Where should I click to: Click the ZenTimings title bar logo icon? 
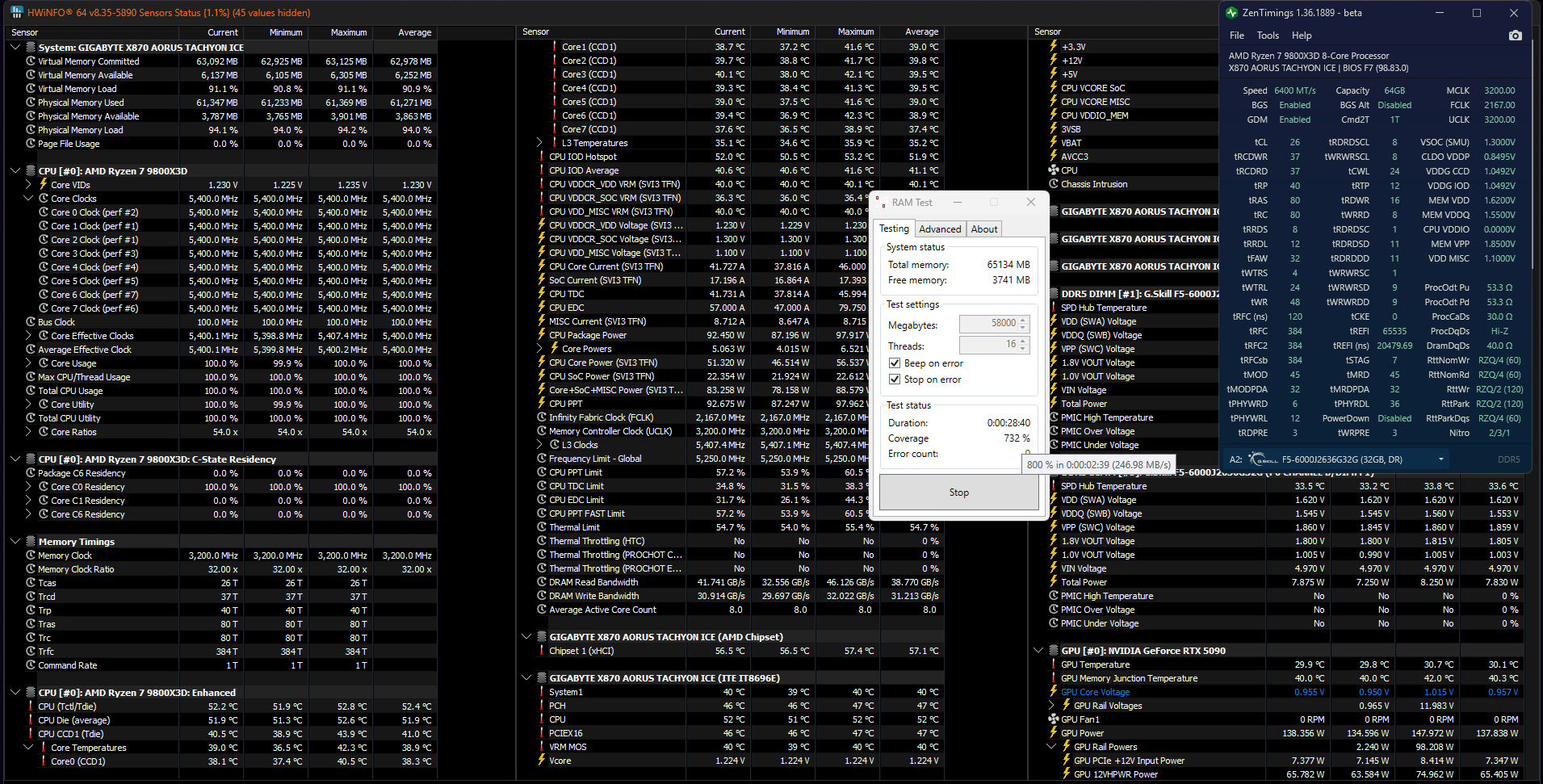(1231, 12)
